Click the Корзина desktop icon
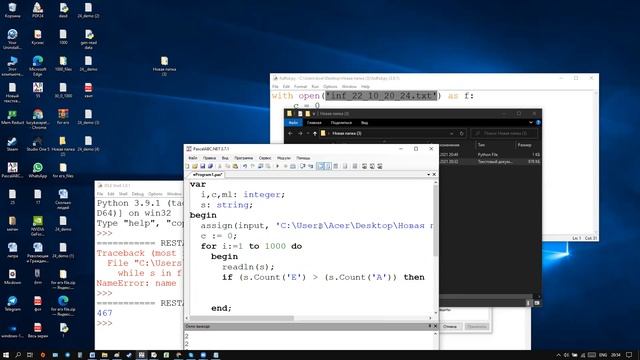640x360 pixels. click(12, 10)
